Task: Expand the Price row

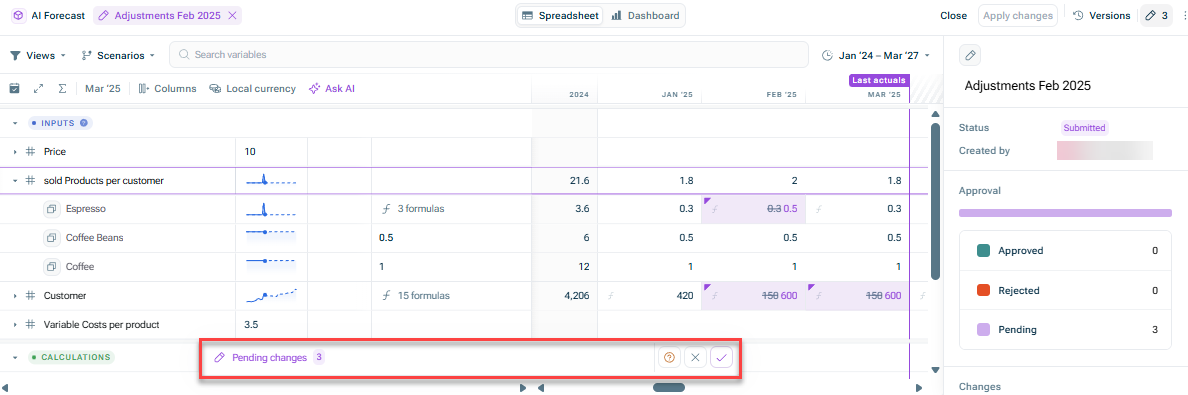Action: coord(14,152)
